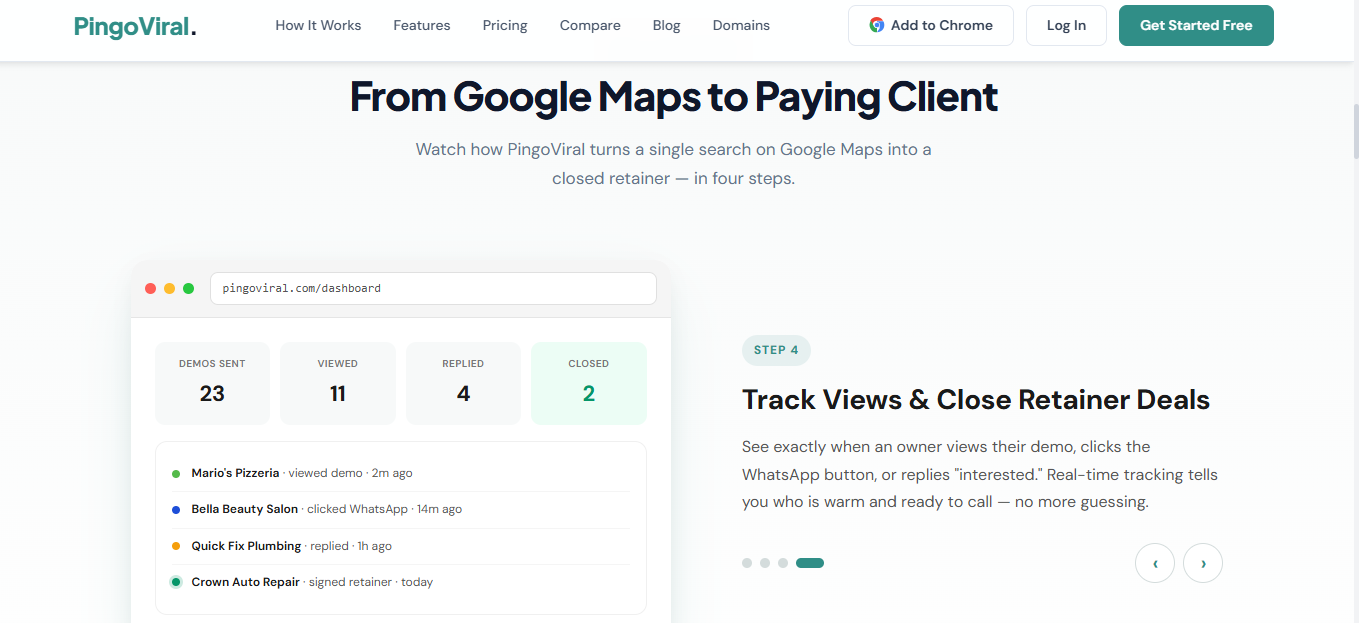Visit the Blog link
The height and width of the screenshot is (623, 1359).
coord(666,25)
